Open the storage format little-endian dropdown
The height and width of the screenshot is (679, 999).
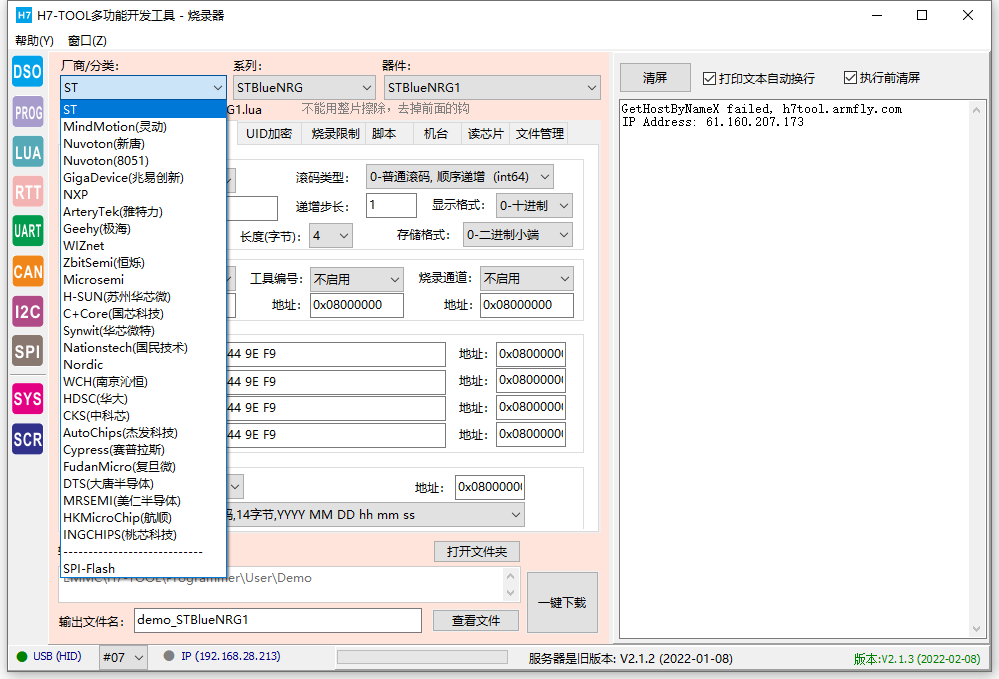(x=517, y=234)
